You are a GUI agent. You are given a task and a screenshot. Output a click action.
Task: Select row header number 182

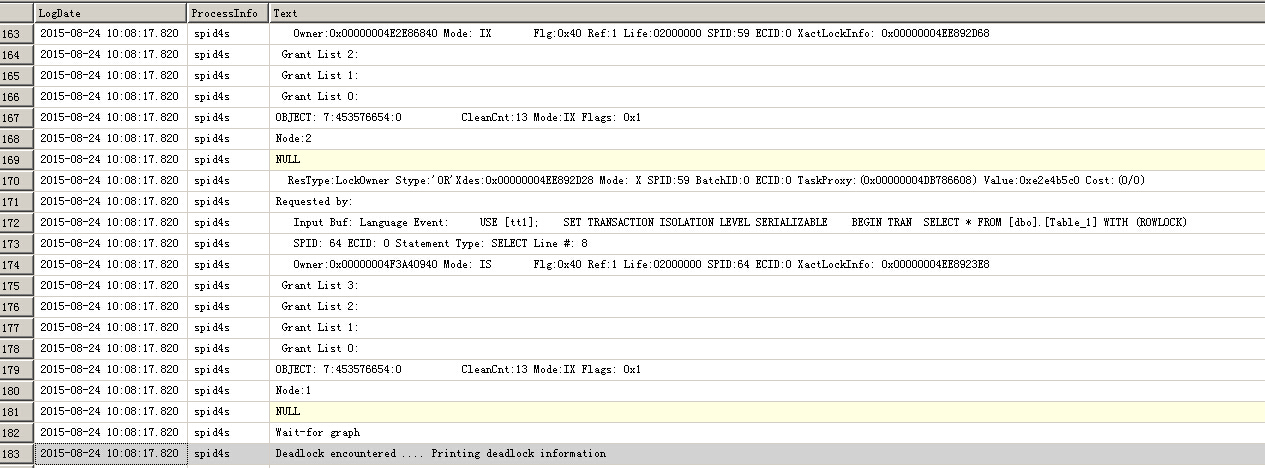point(17,432)
